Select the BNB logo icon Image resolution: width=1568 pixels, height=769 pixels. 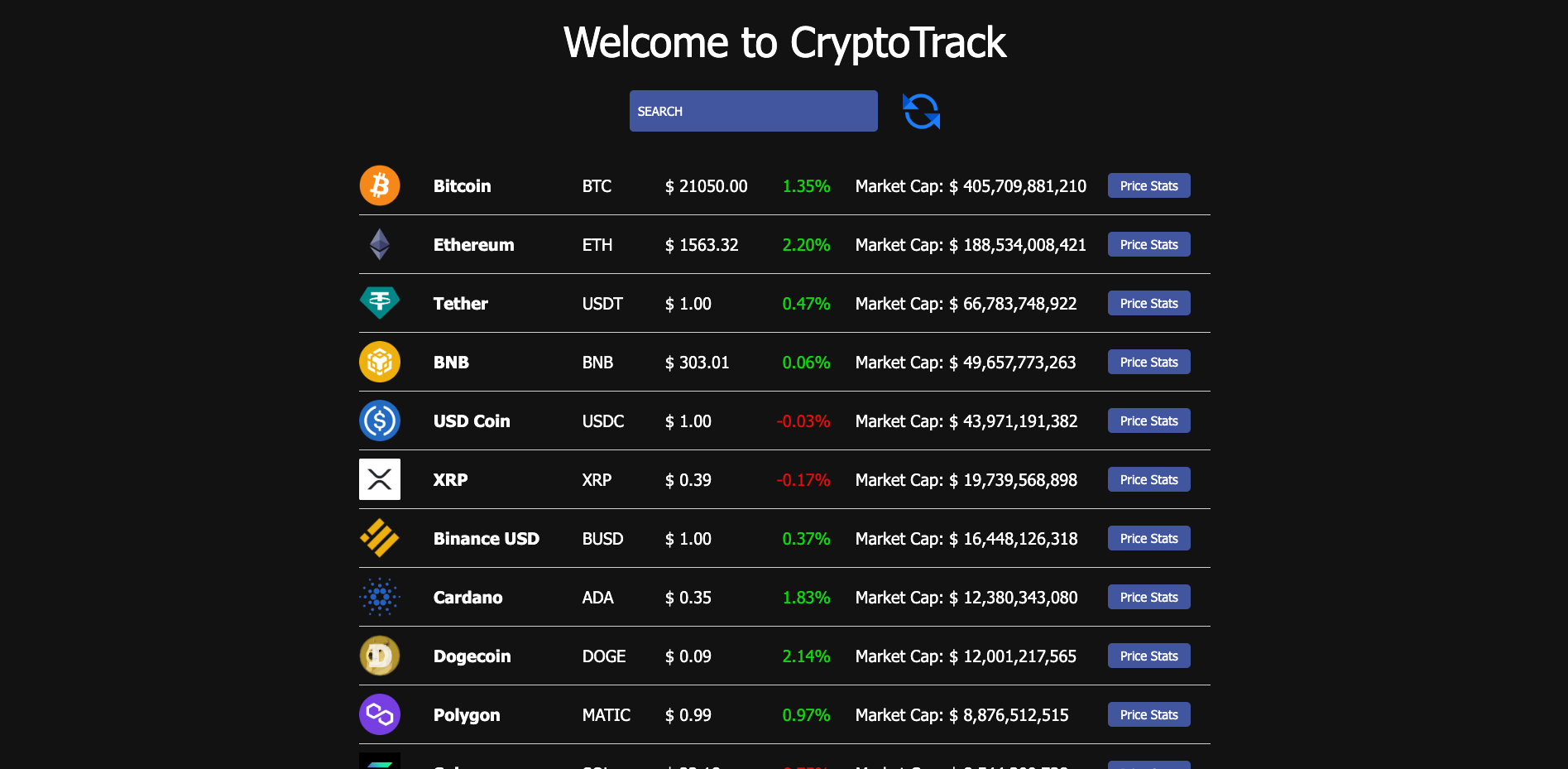coord(379,362)
